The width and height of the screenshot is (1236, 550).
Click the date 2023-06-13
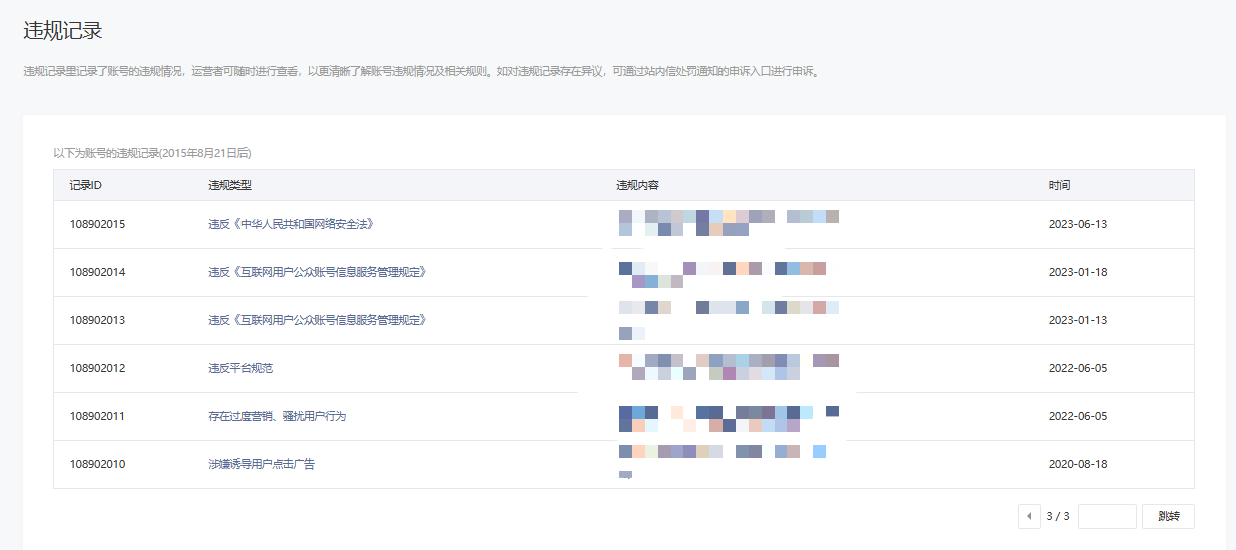pos(1077,224)
